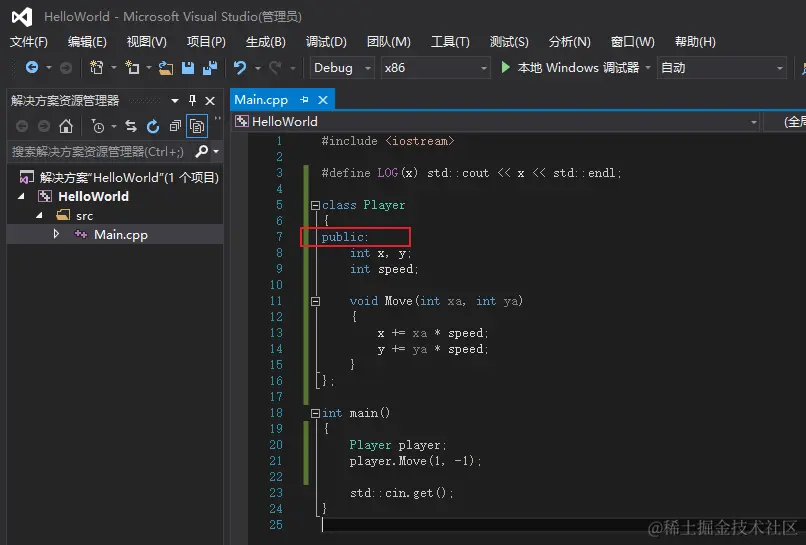The width and height of the screenshot is (806, 545).
Task: Open the 帮助(H) menu
Action: point(695,42)
